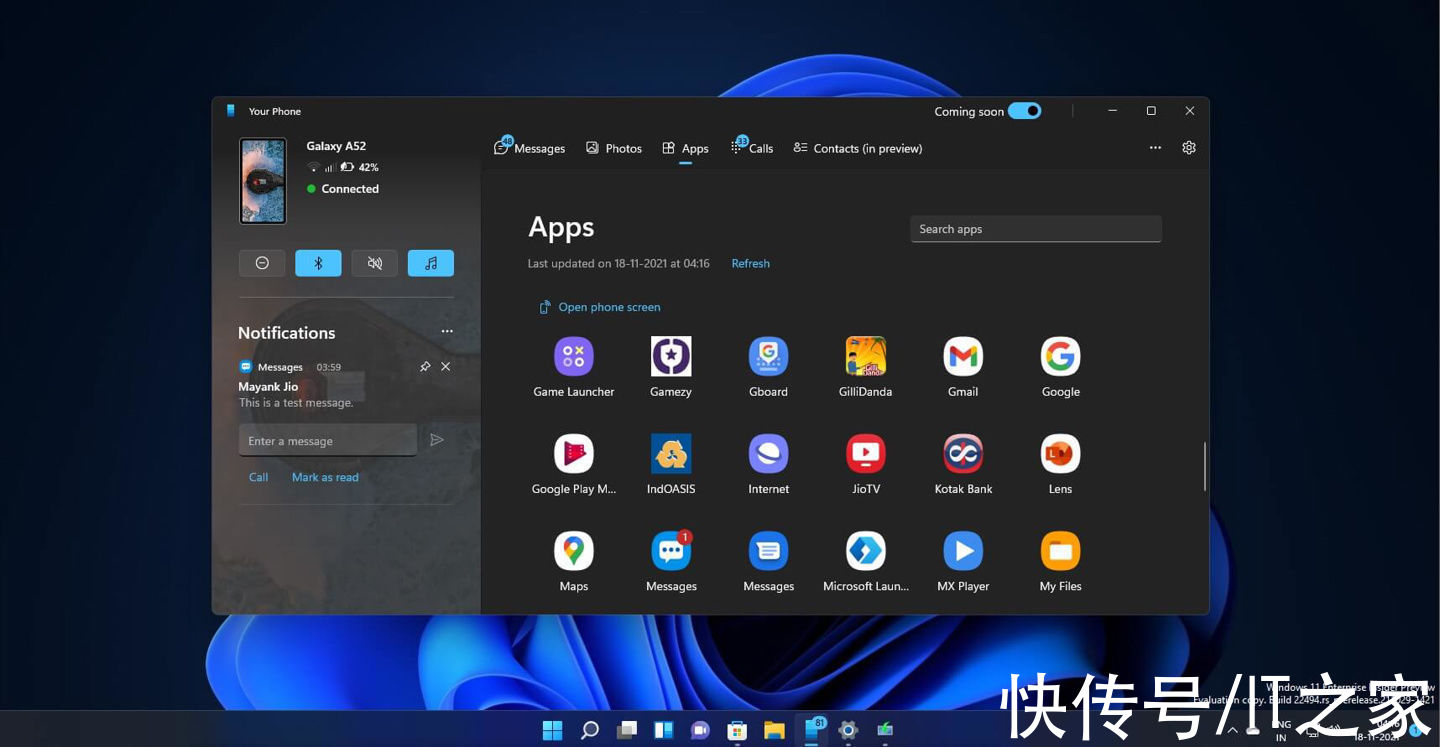Open Teams Chat on taskbar
Image resolution: width=1440 pixels, height=747 pixels.
[x=700, y=729]
